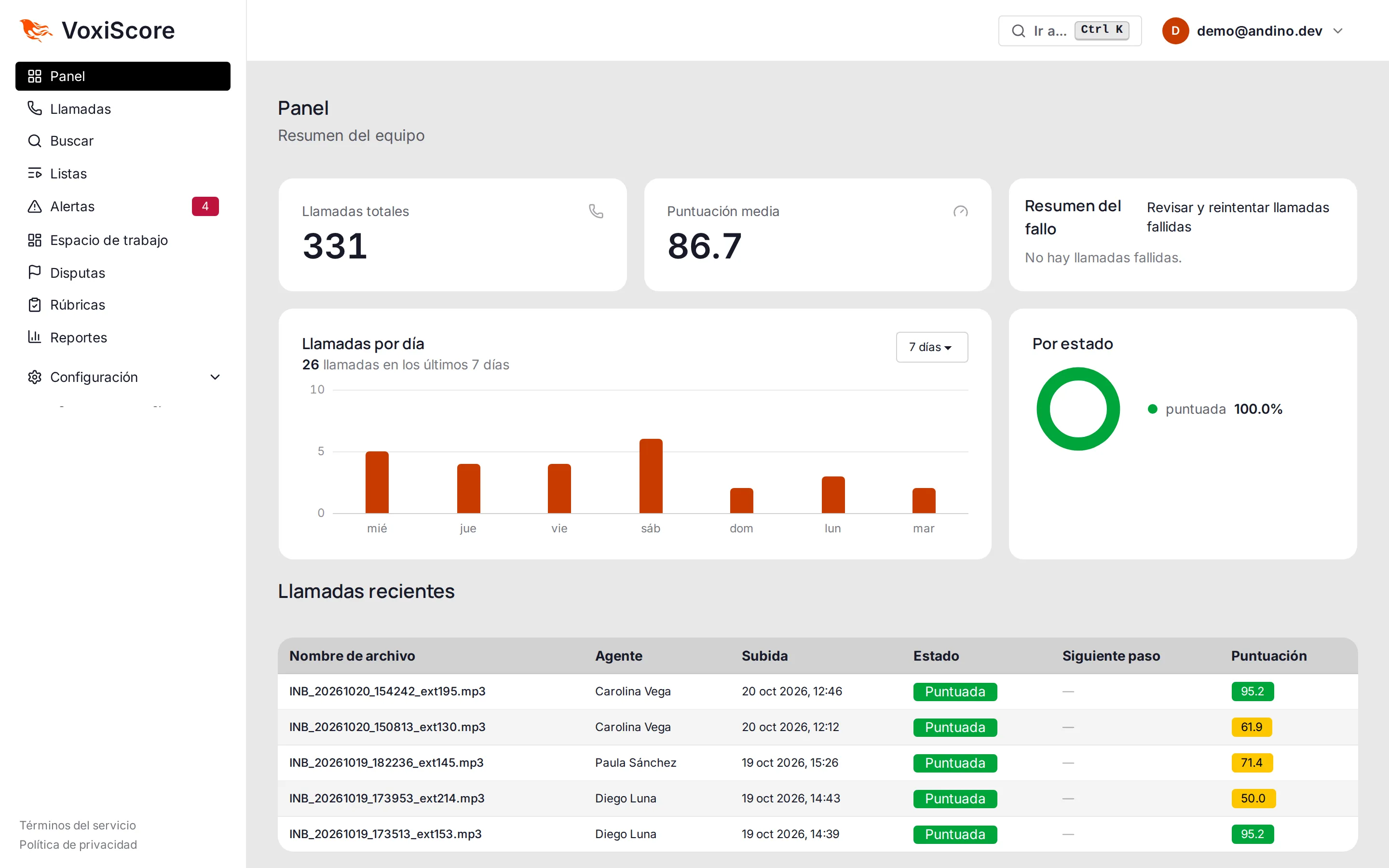Click the Panel grid icon in sidebar

(x=34, y=76)
